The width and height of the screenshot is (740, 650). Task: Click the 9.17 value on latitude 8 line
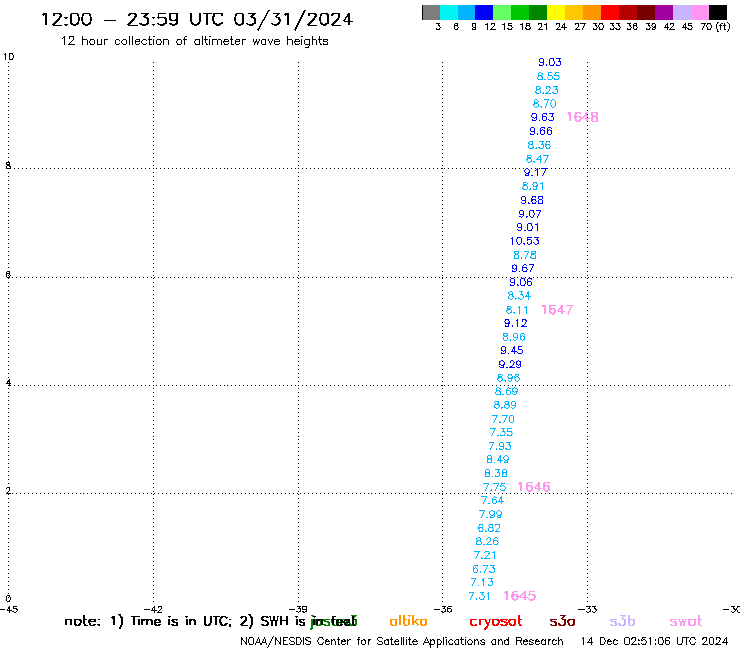535,173
